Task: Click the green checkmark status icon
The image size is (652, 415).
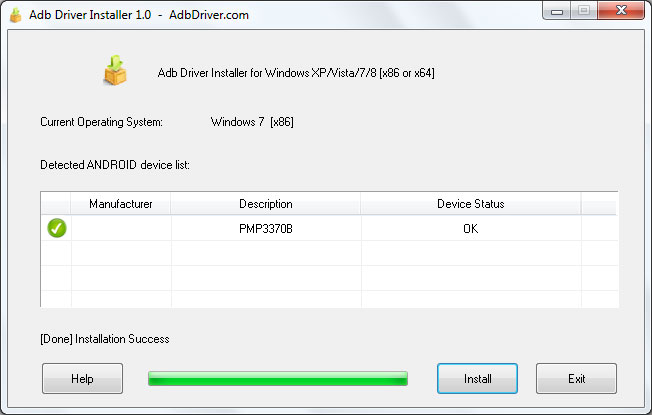Action: (57, 228)
